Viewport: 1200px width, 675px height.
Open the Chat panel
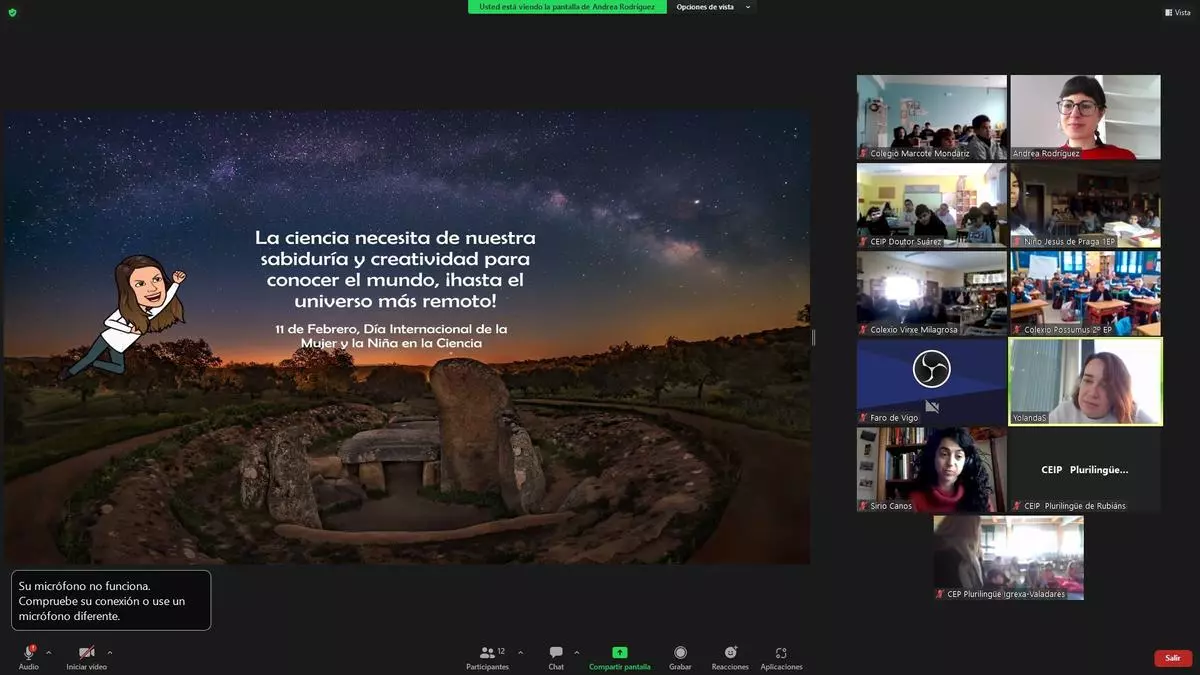pyautogui.click(x=556, y=657)
